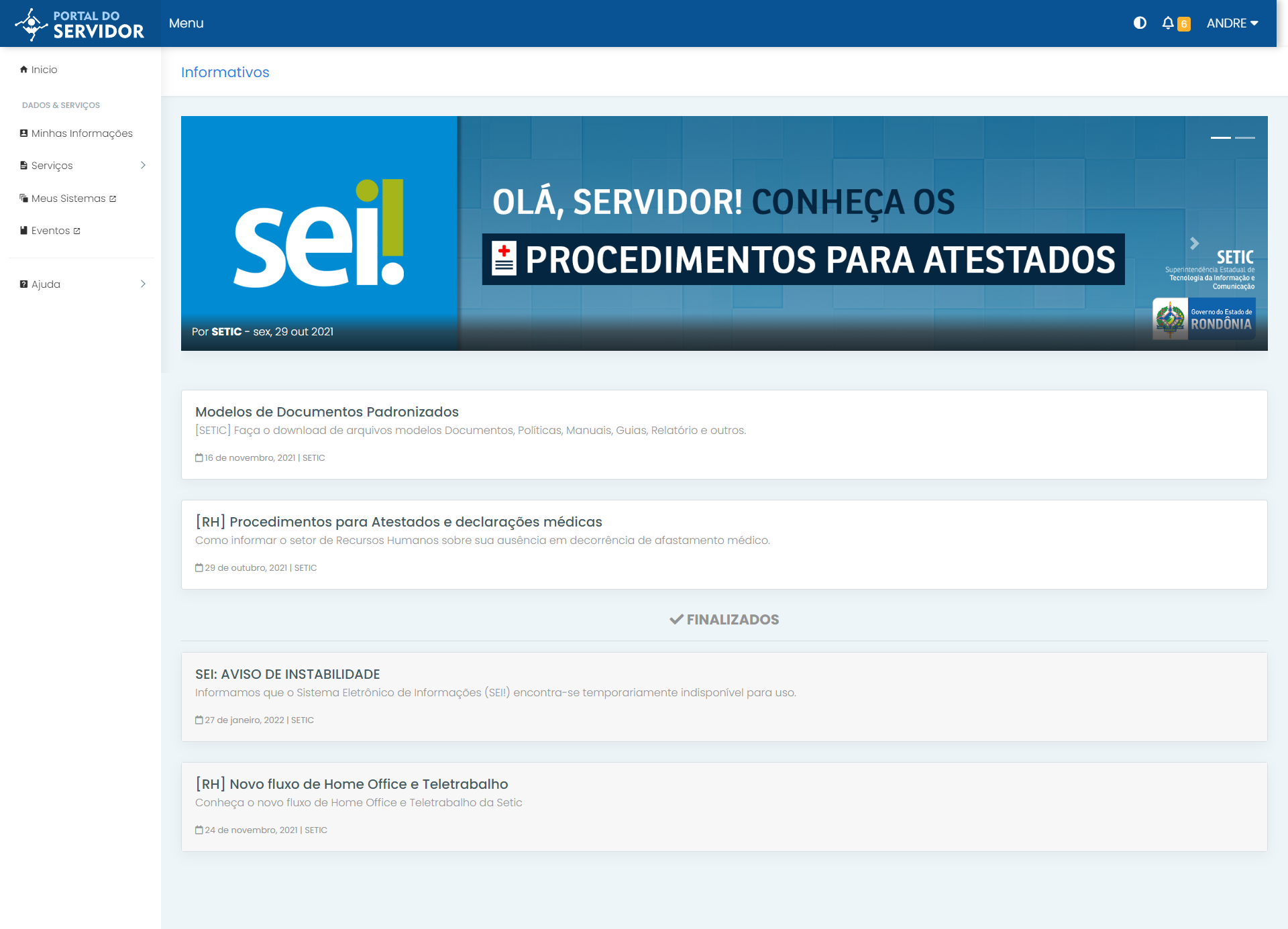This screenshot has width=1288, height=929.
Task: Toggle dark mode contrast icon
Action: coord(1140,23)
